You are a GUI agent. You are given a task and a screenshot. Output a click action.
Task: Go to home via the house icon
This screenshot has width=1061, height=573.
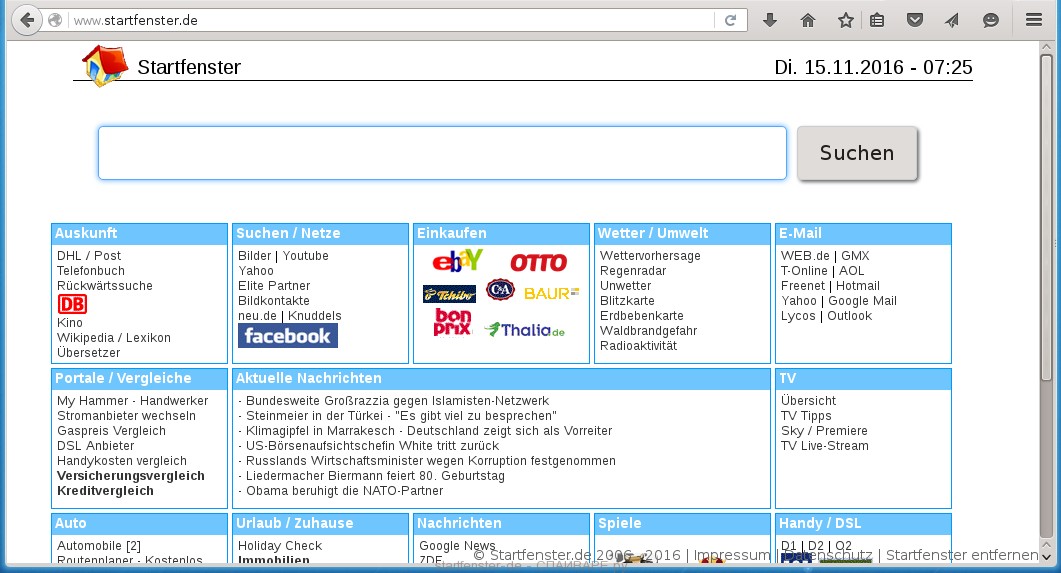pyautogui.click(x=808, y=20)
